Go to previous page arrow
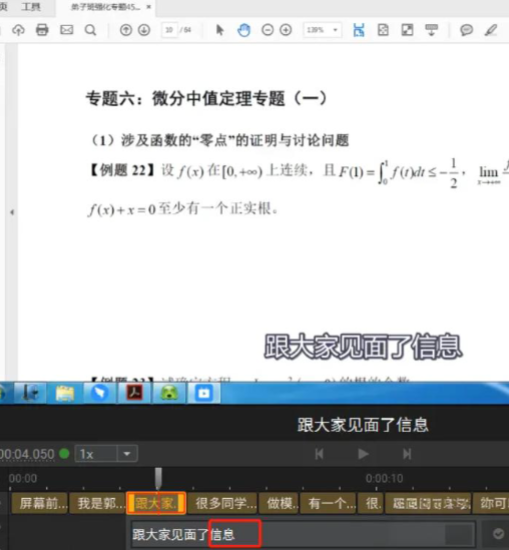The image size is (509, 550). (x=126, y=30)
